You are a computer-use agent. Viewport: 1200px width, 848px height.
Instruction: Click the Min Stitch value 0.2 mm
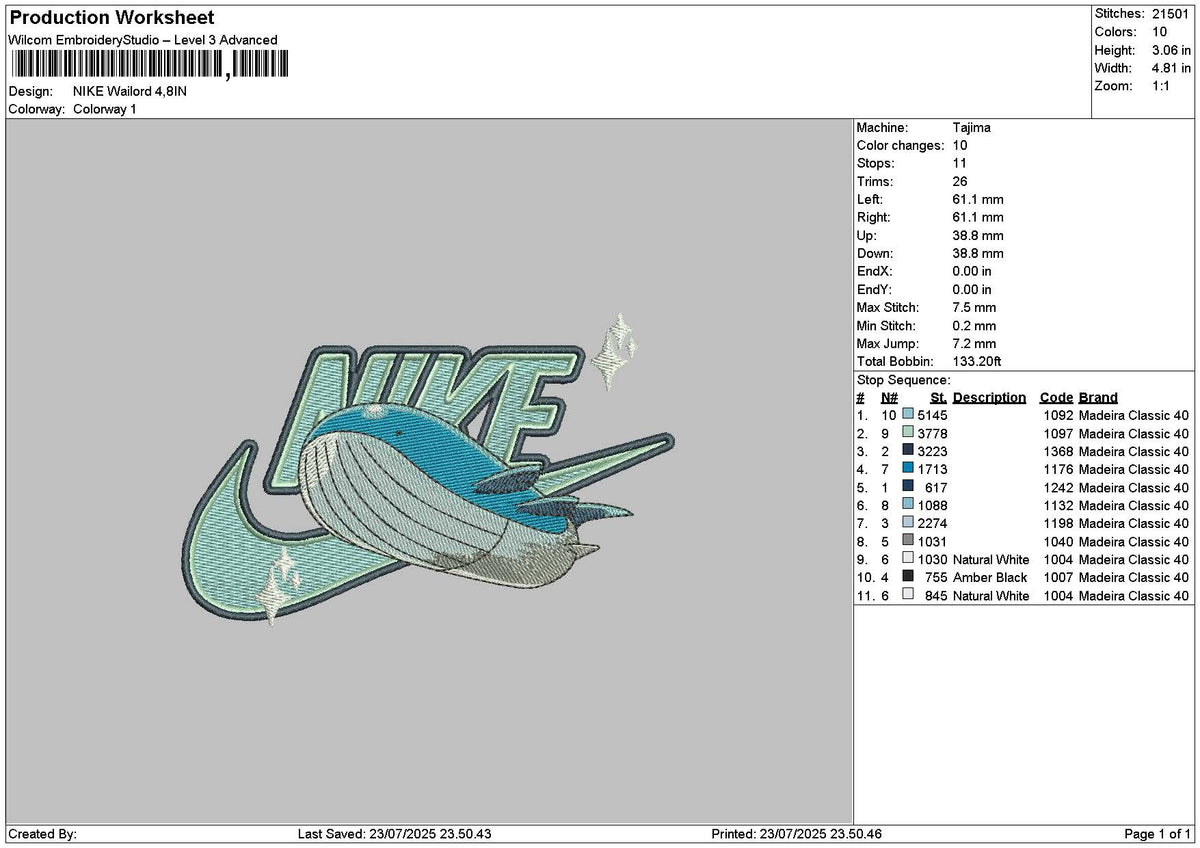tap(975, 326)
